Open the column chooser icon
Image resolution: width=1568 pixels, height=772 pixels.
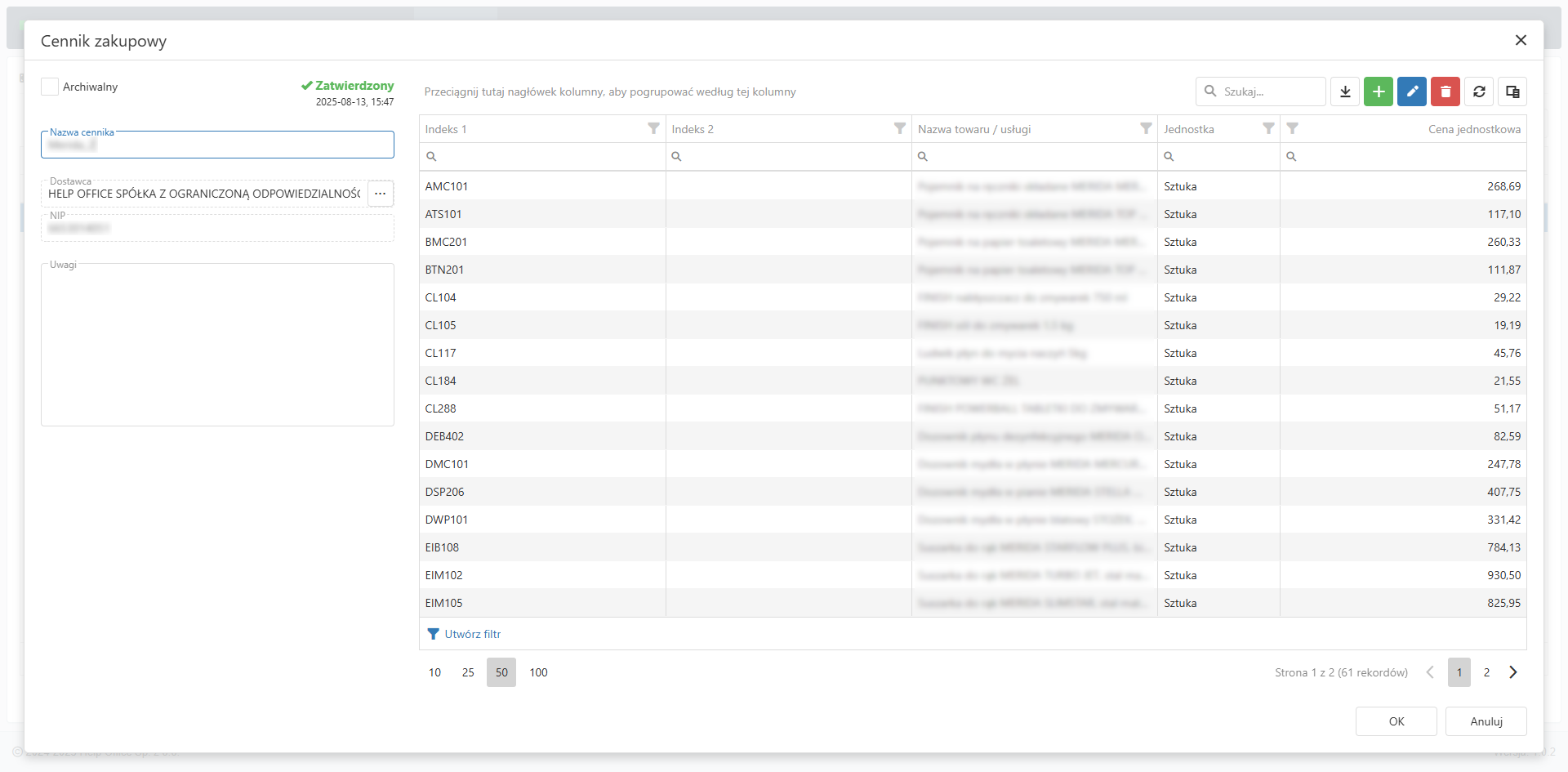(x=1512, y=91)
